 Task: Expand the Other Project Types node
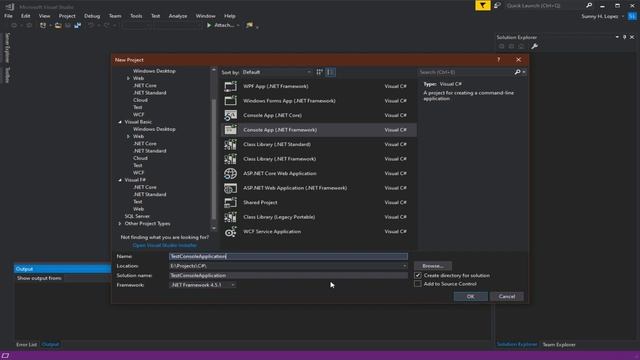pyautogui.click(x=120, y=224)
